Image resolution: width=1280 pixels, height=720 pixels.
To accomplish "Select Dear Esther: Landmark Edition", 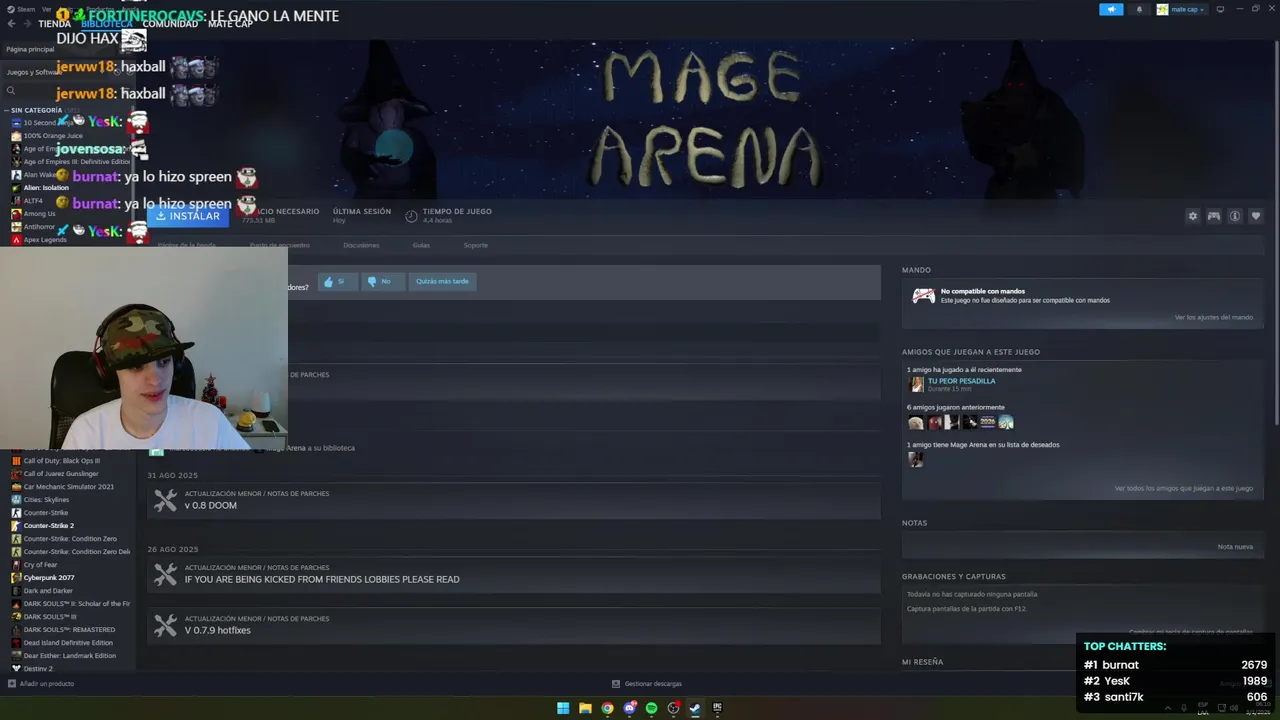I will click(x=69, y=656).
